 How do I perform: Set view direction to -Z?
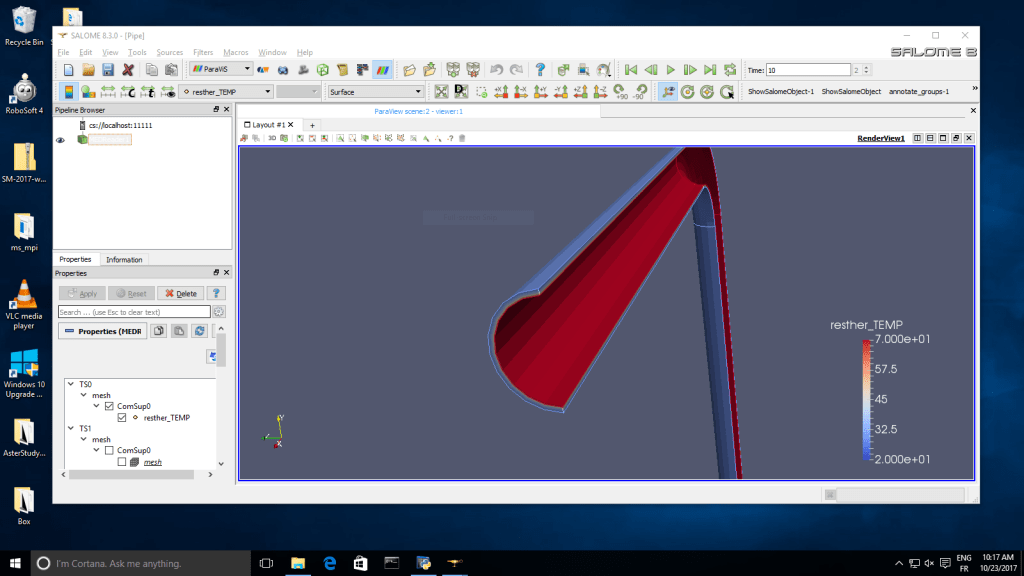coord(600,92)
